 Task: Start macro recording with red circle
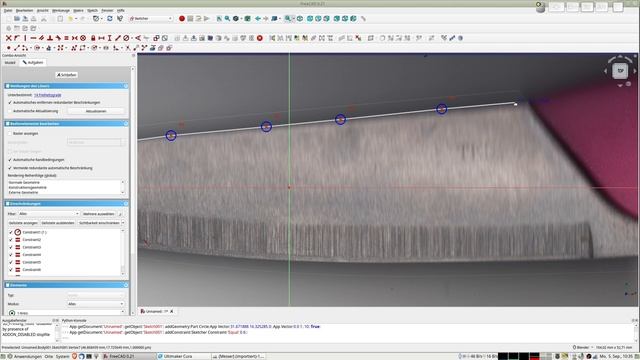pyautogui.click(x=182, y=18)
